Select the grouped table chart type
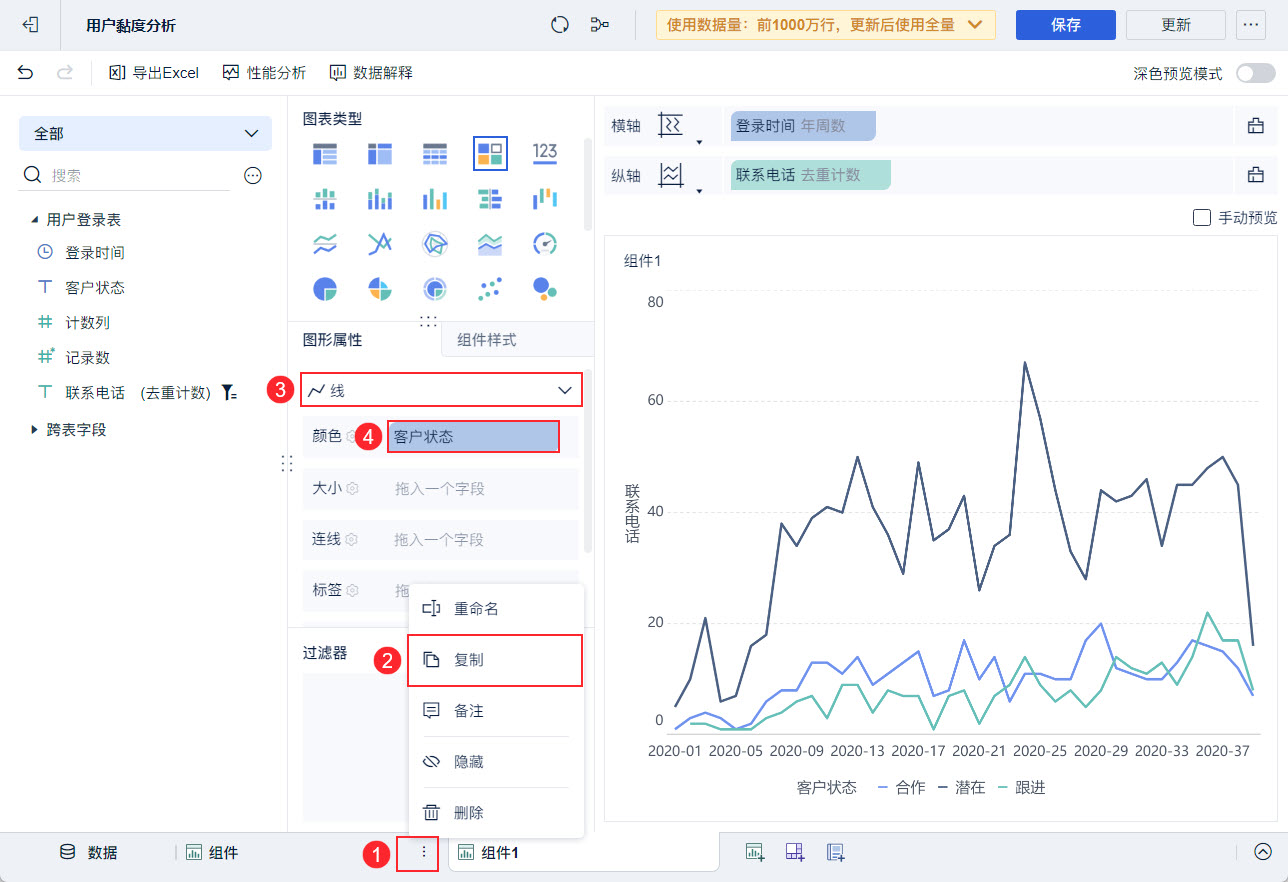The width and height of the screenshot is (1288, 882). click(x=325, y=153)
